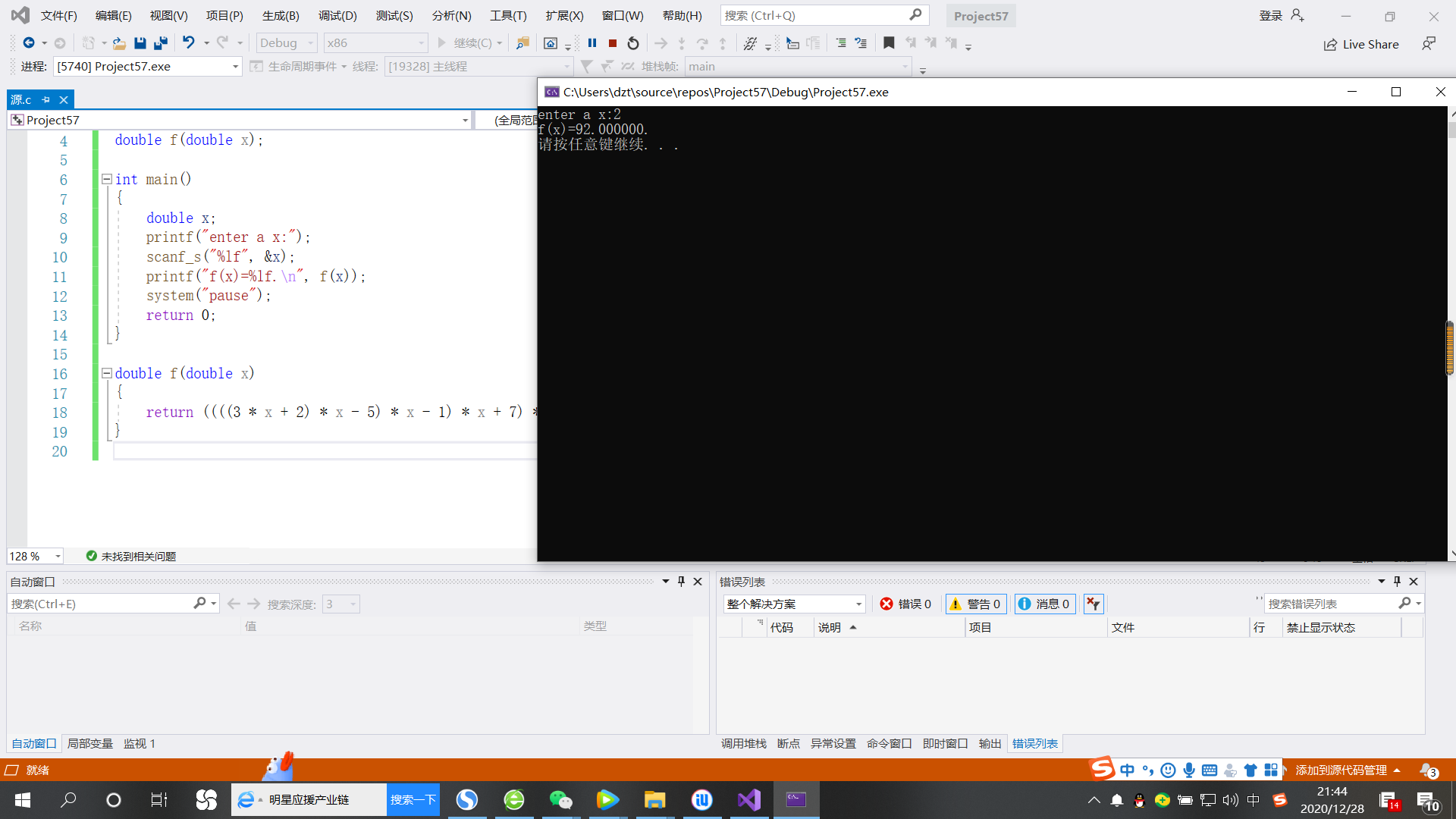This screenshot has width=1456, height=819.
Task: Open the process [5740] Project57.exe dropdown
Action: pos(235,67)
